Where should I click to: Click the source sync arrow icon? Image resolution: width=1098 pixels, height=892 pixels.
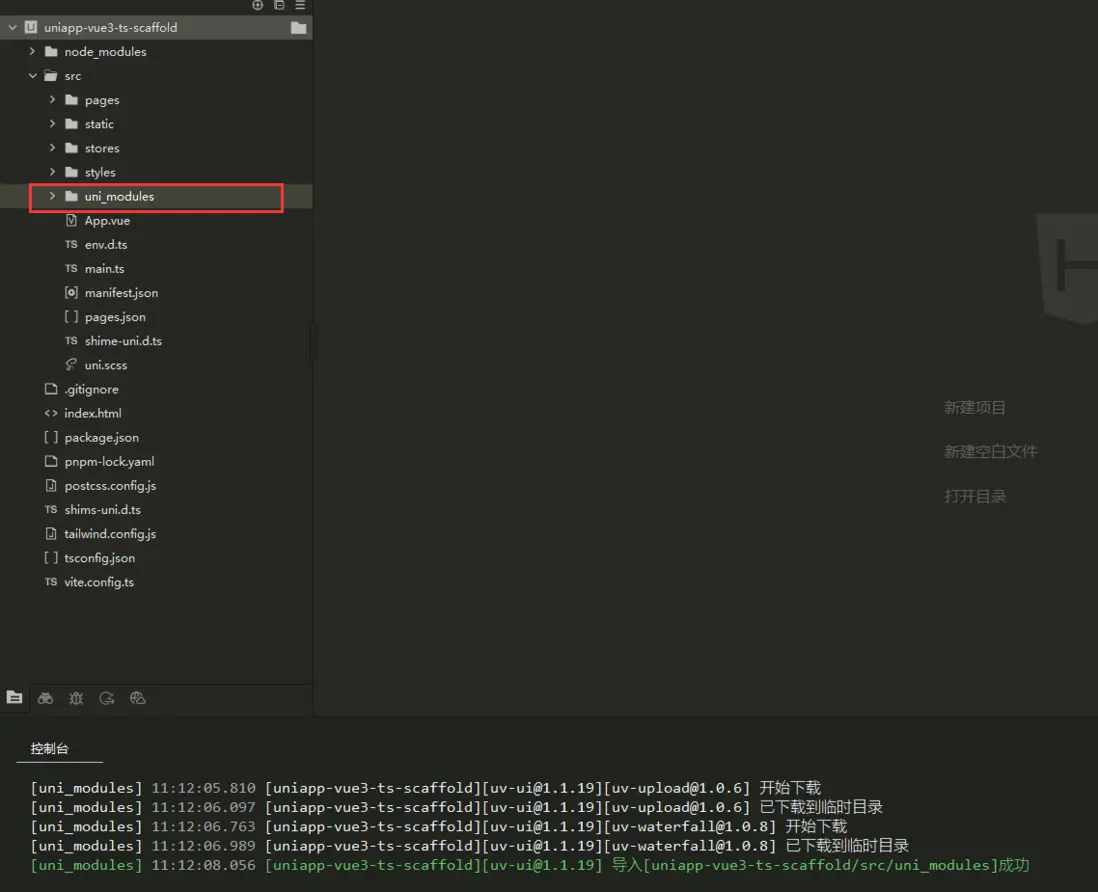(x=107, y=698)
